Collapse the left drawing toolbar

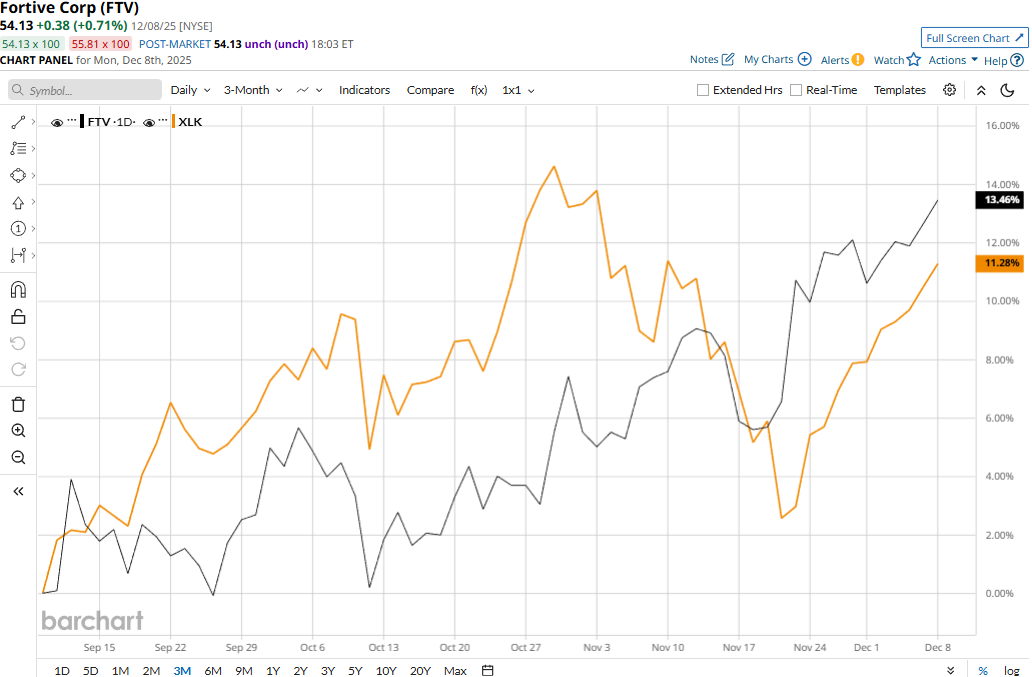click(18, 491)
